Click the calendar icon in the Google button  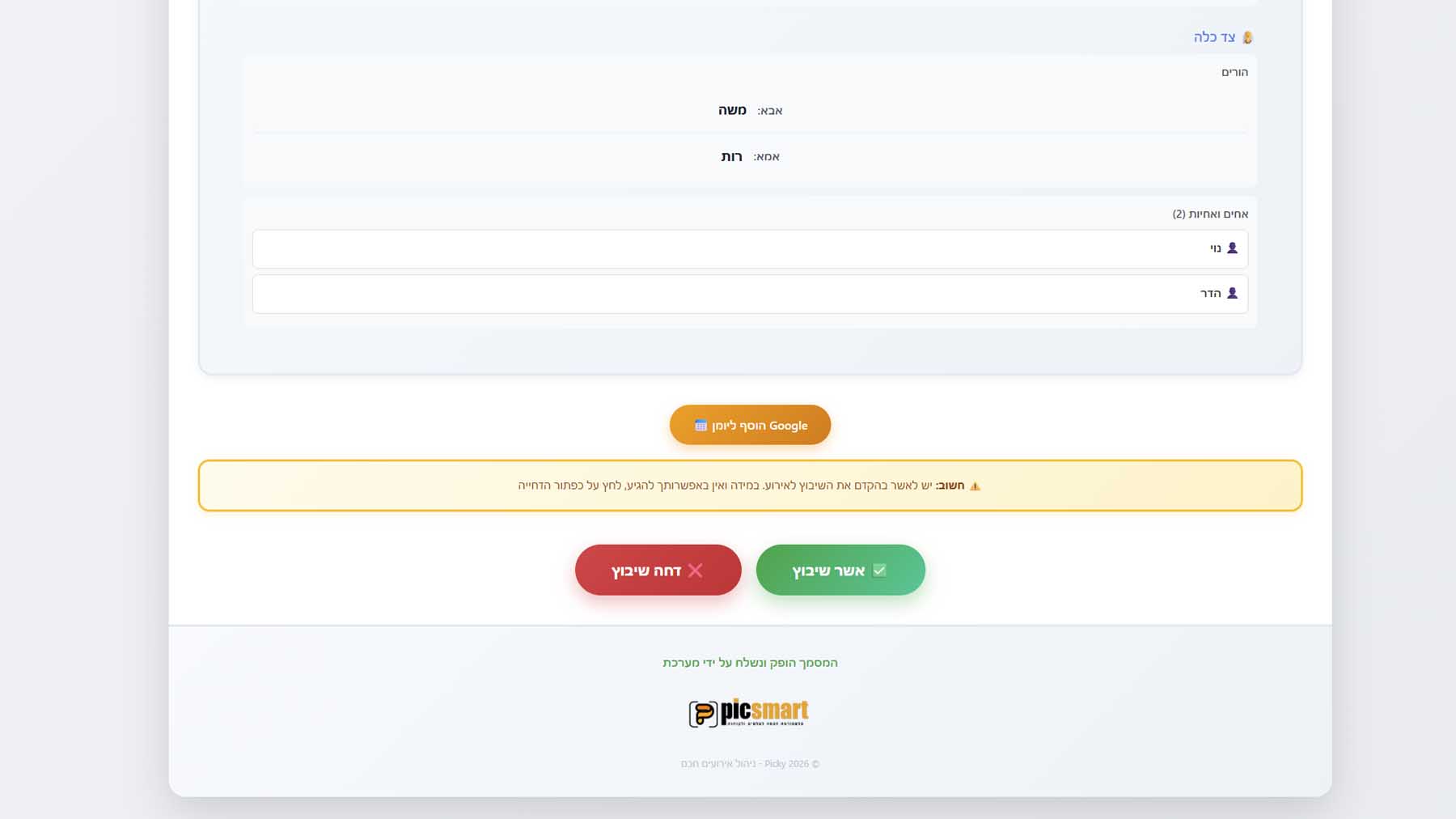[x=700, y=426]
